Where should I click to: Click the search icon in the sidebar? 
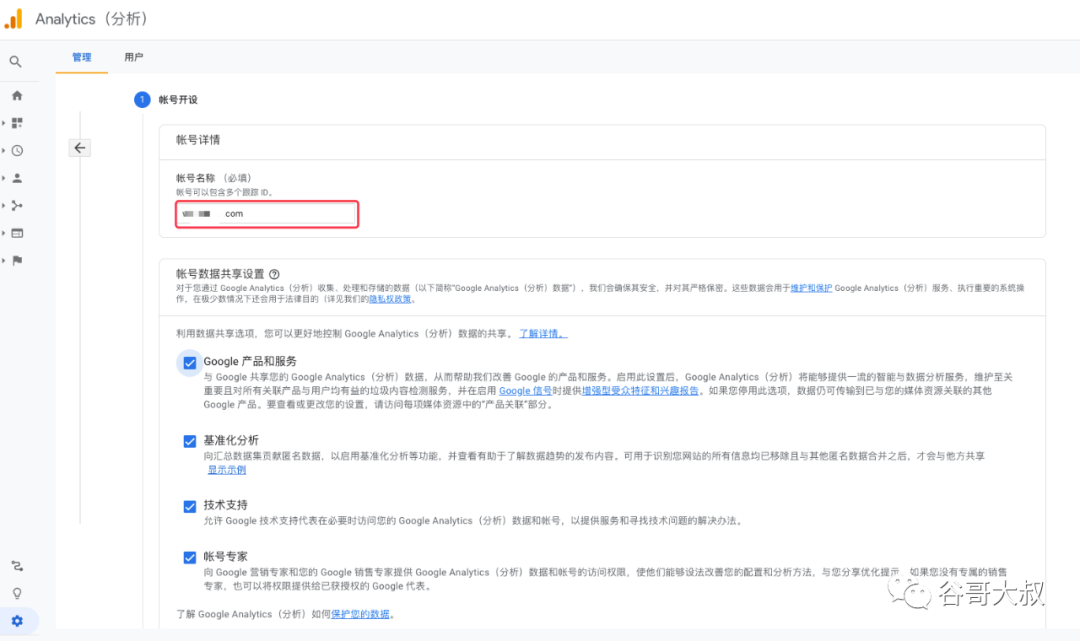pos(16,62)
